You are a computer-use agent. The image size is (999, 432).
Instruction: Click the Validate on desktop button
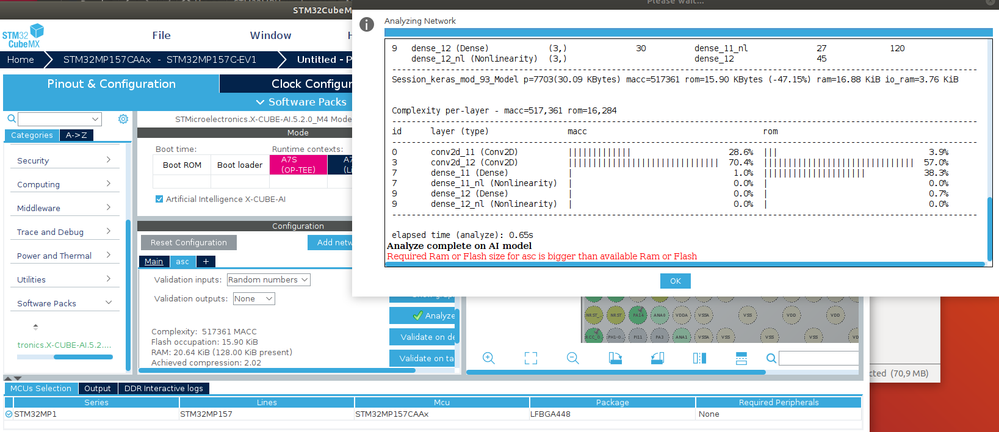click(x=424, y=337)
